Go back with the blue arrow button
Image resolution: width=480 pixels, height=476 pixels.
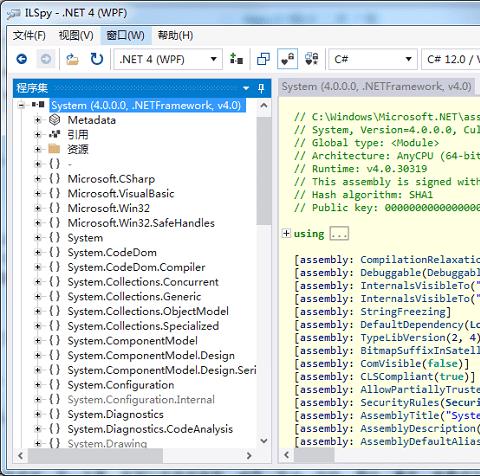[x=22, y=59]
